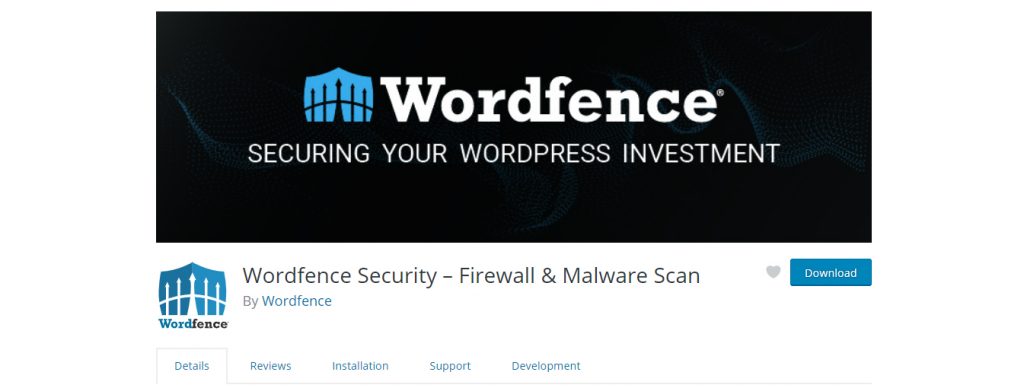Viewport: 1024px width, 388px height.
Task: Open the Wordfence author link
Action: [x=296, y=301]
